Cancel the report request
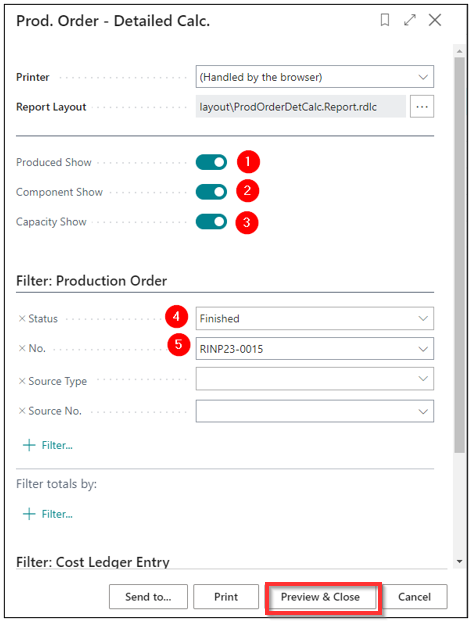The height and width of the screenshot is (623, 473). tap(414, 597)
